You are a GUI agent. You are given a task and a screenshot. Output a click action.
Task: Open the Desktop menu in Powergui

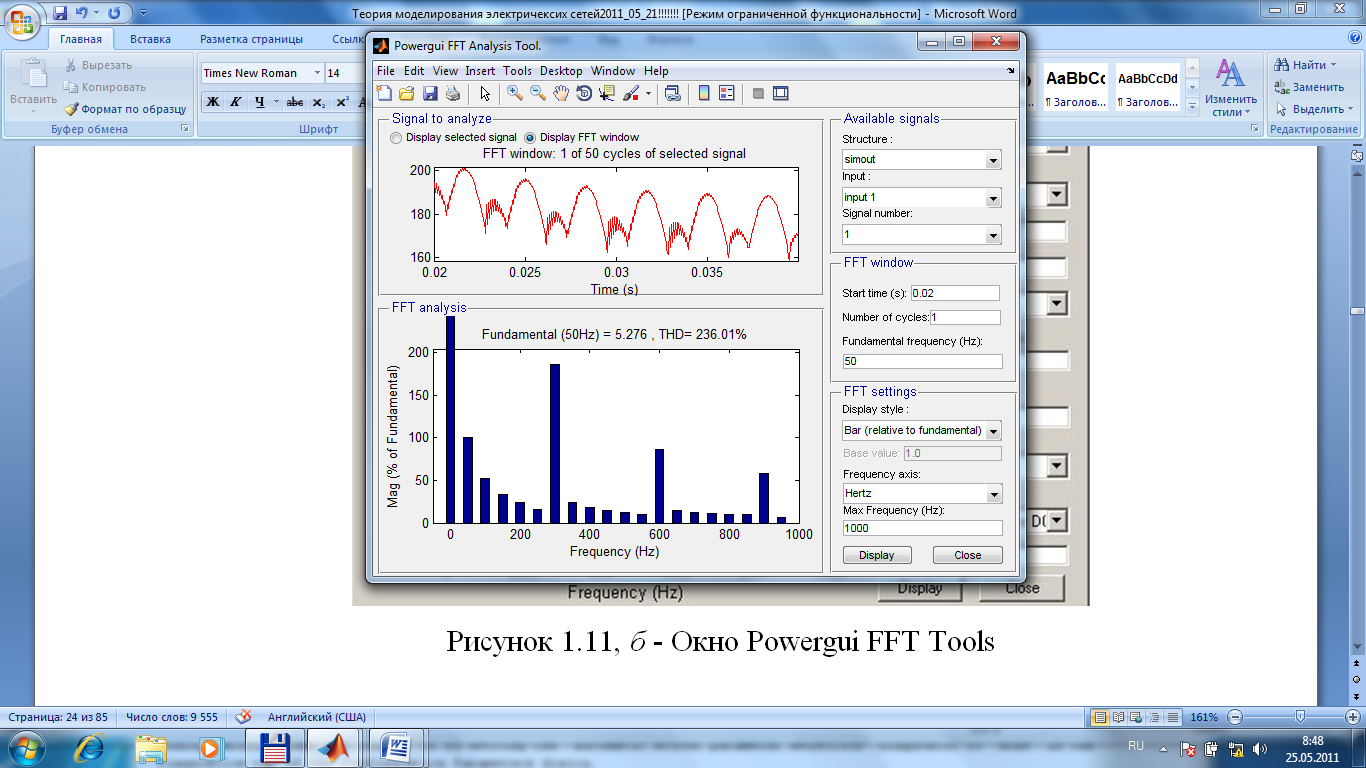(x=561, y=71)
